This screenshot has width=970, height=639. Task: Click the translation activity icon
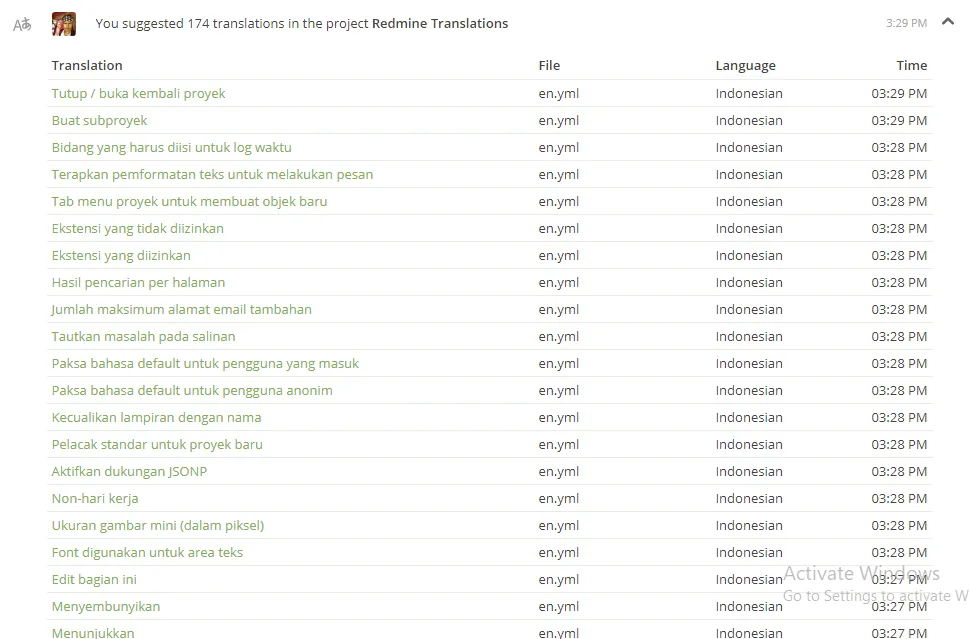(22, 25)
